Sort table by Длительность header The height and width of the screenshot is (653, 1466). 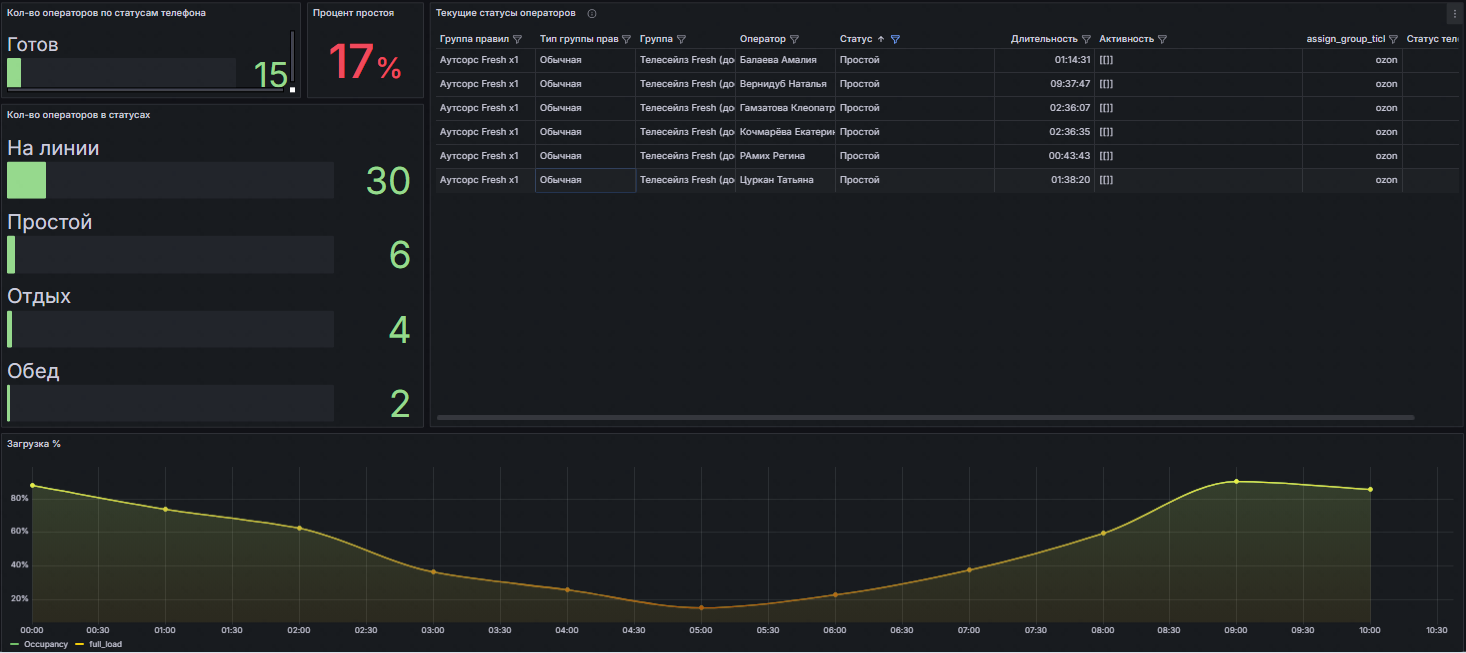1044,39
